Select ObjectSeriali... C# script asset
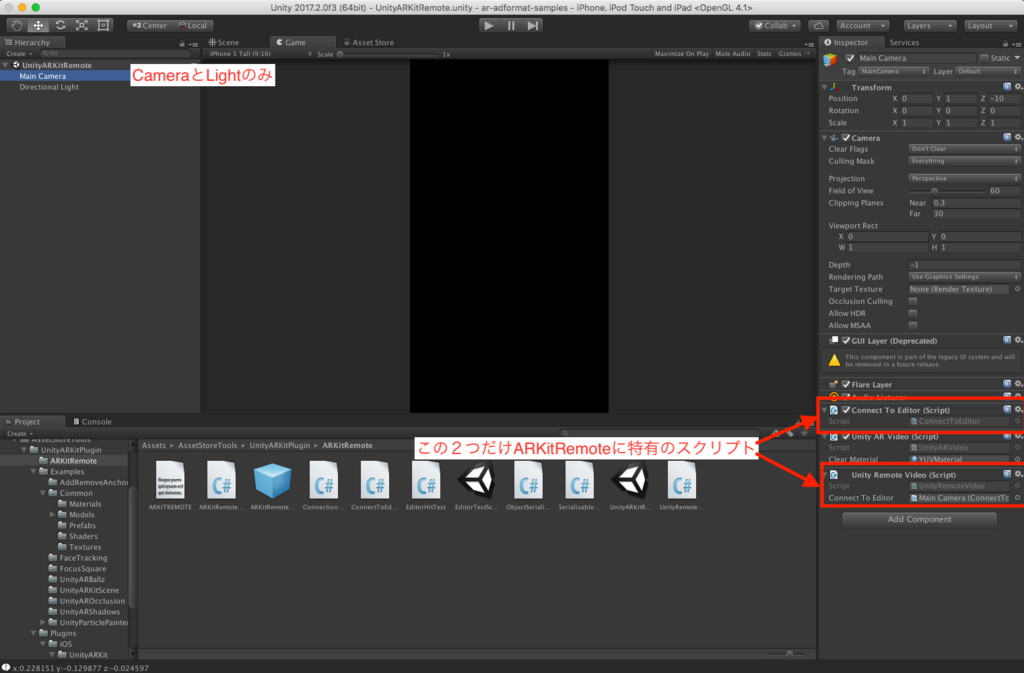The image size is (1024, 673). point(528,486)
